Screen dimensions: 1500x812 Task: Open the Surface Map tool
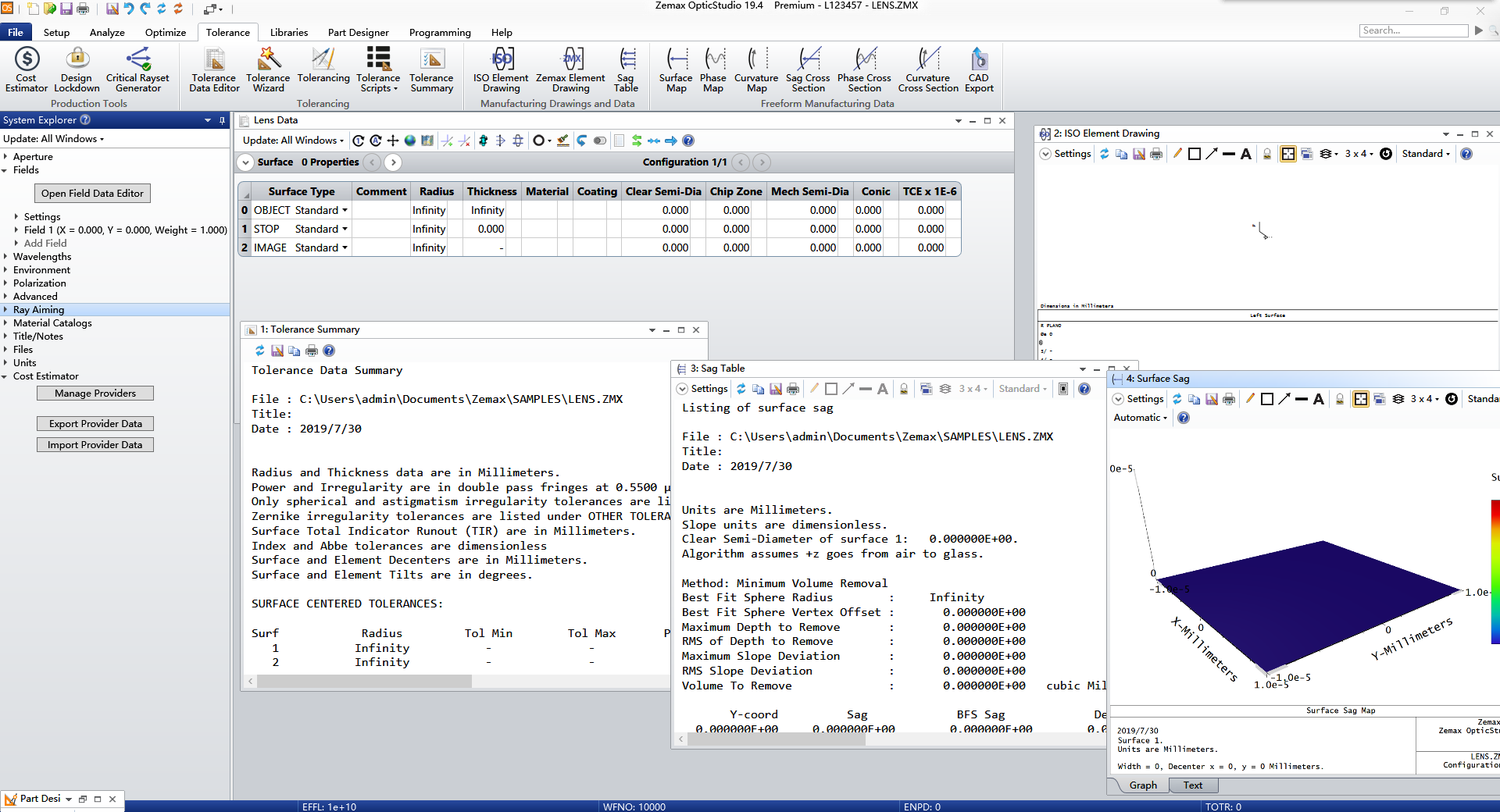[676, 69]
